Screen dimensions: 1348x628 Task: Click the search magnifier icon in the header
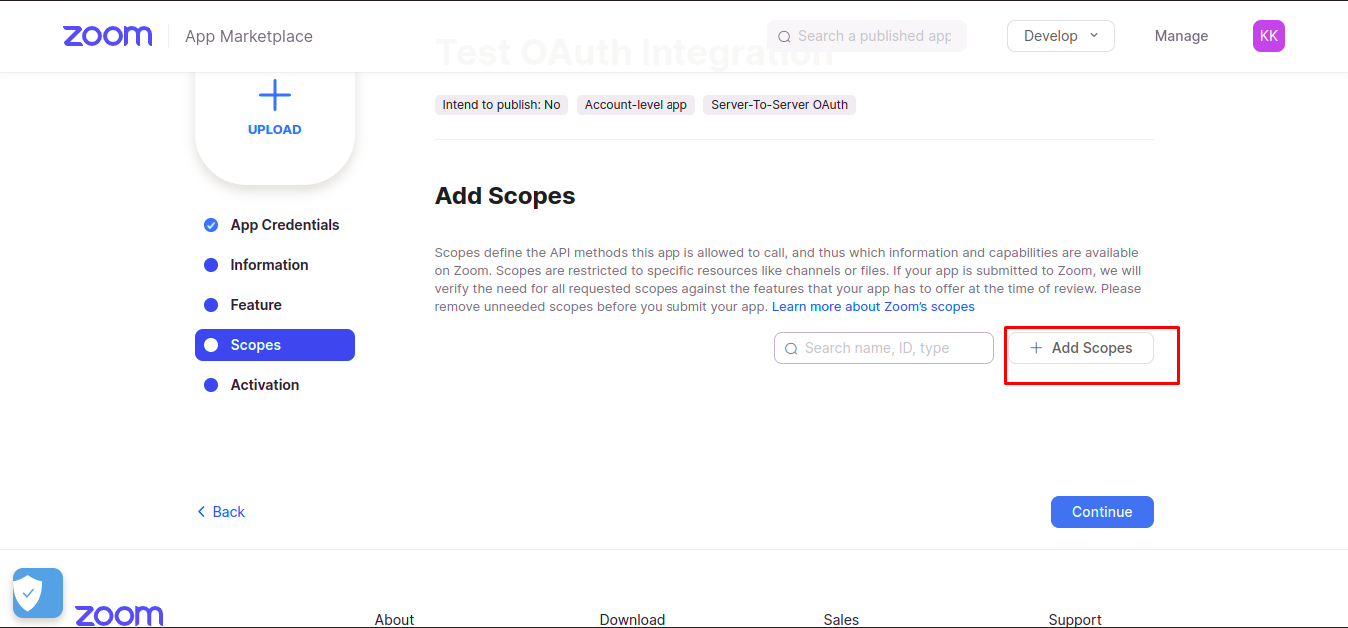click(x=785, y=36)
